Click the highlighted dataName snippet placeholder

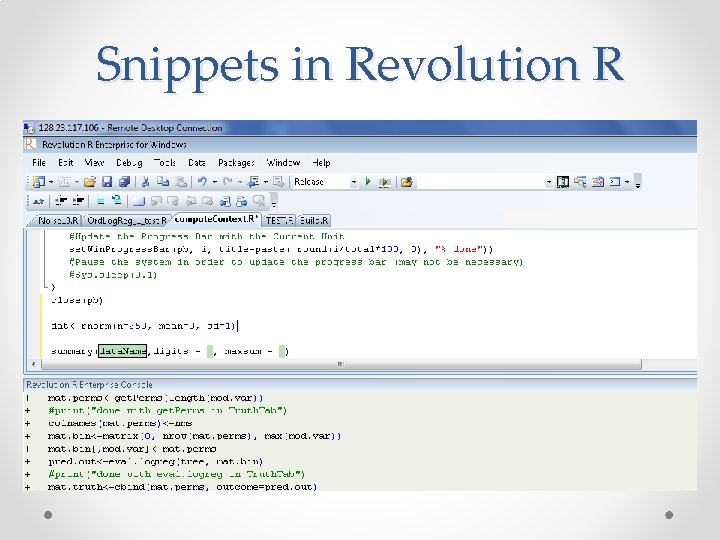click(x=123, y=351)
